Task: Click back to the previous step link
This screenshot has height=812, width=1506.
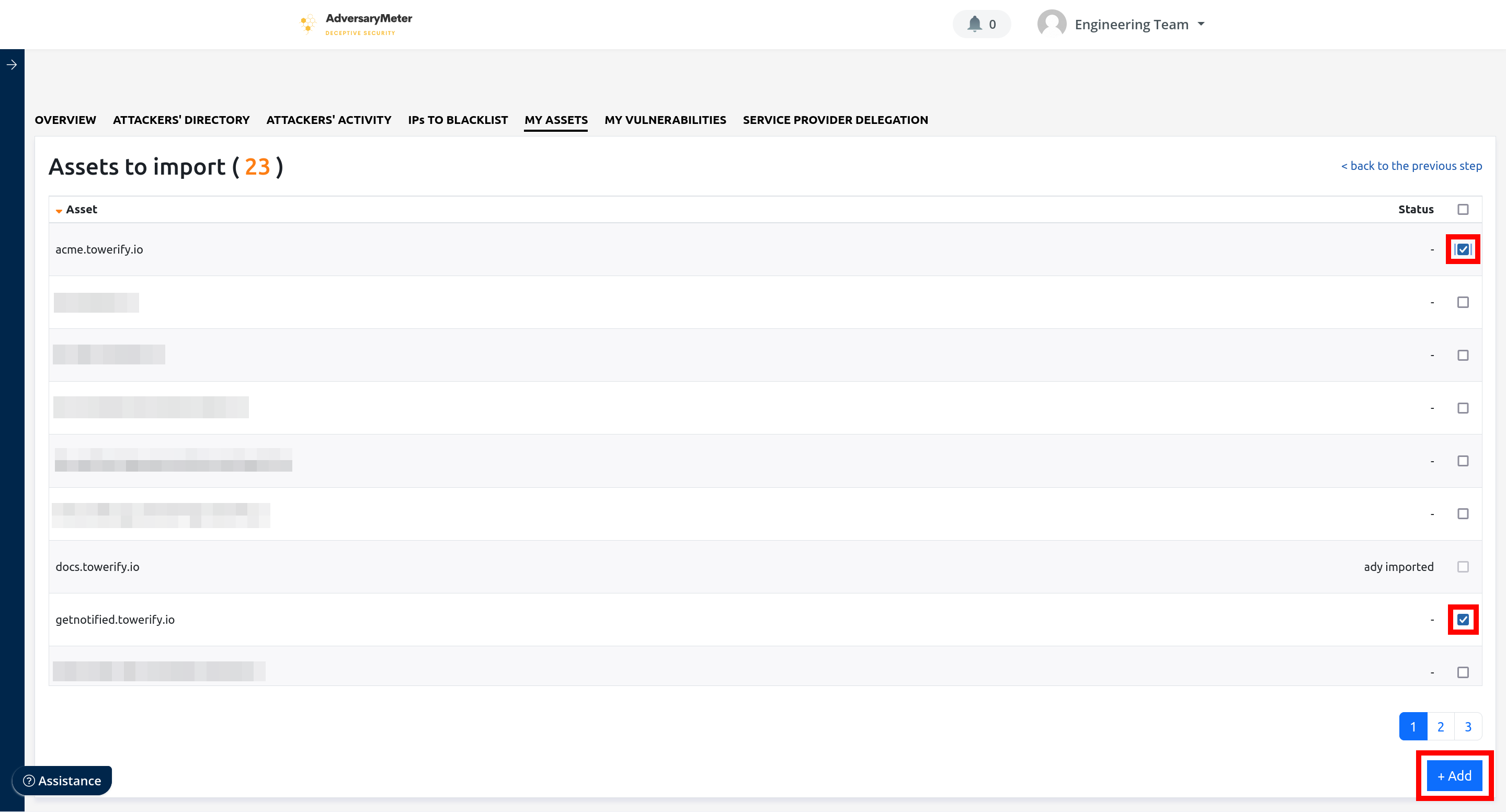Action: (1411, 166)
